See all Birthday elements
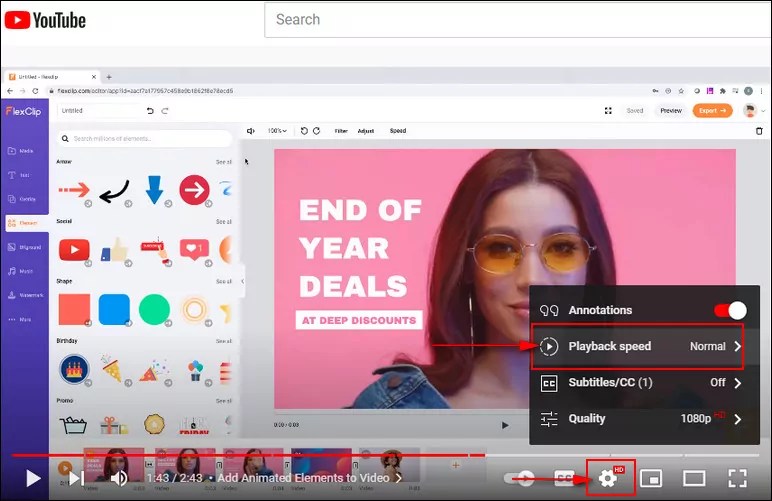 [x=224, y=341]
